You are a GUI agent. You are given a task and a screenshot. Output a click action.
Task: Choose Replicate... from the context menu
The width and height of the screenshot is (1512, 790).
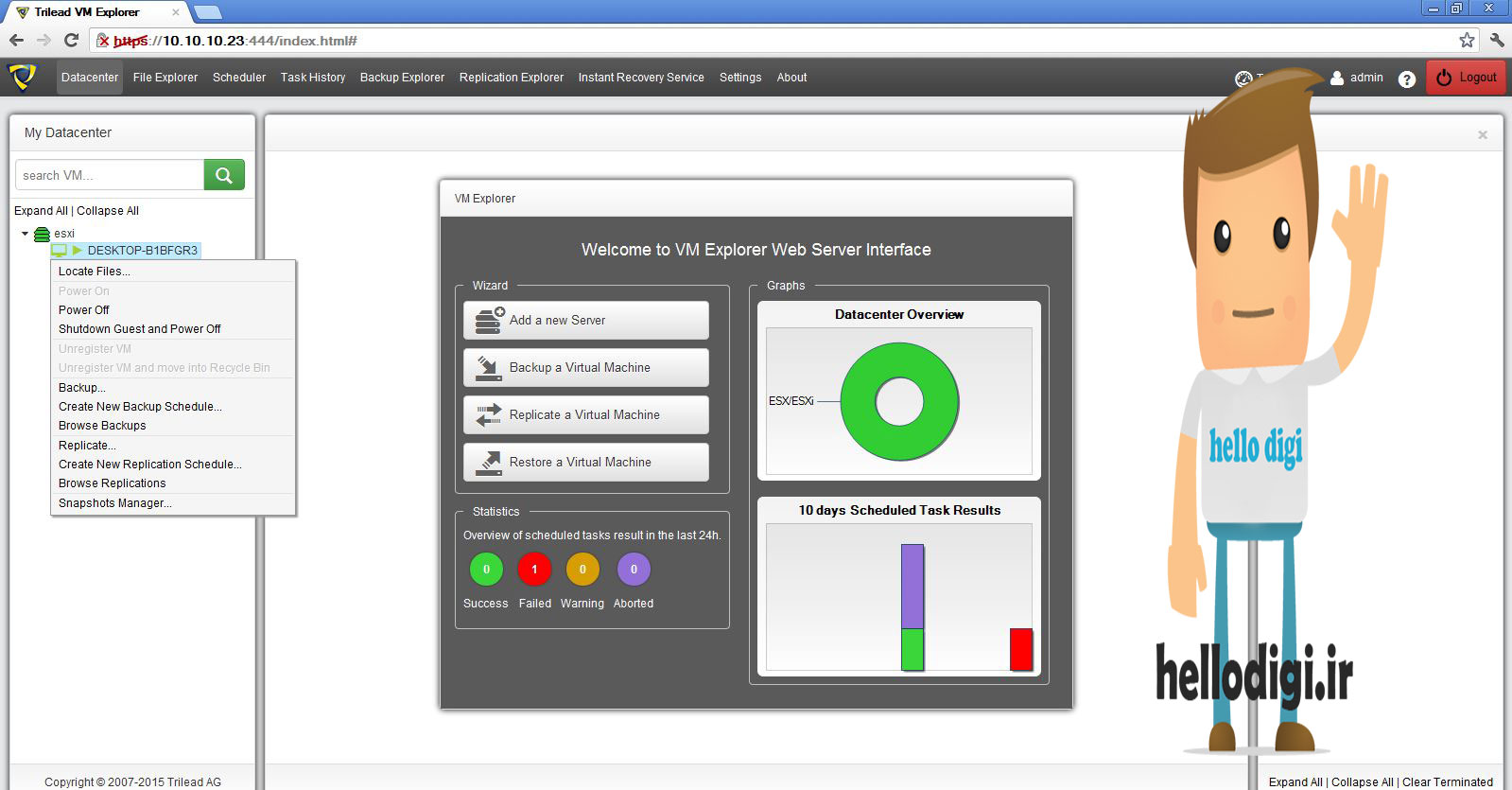173,446
